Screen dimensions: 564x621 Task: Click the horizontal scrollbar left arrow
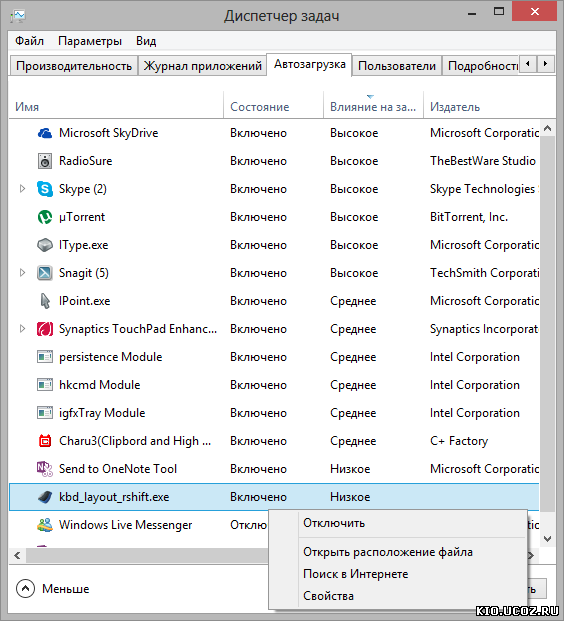point(17,556)
